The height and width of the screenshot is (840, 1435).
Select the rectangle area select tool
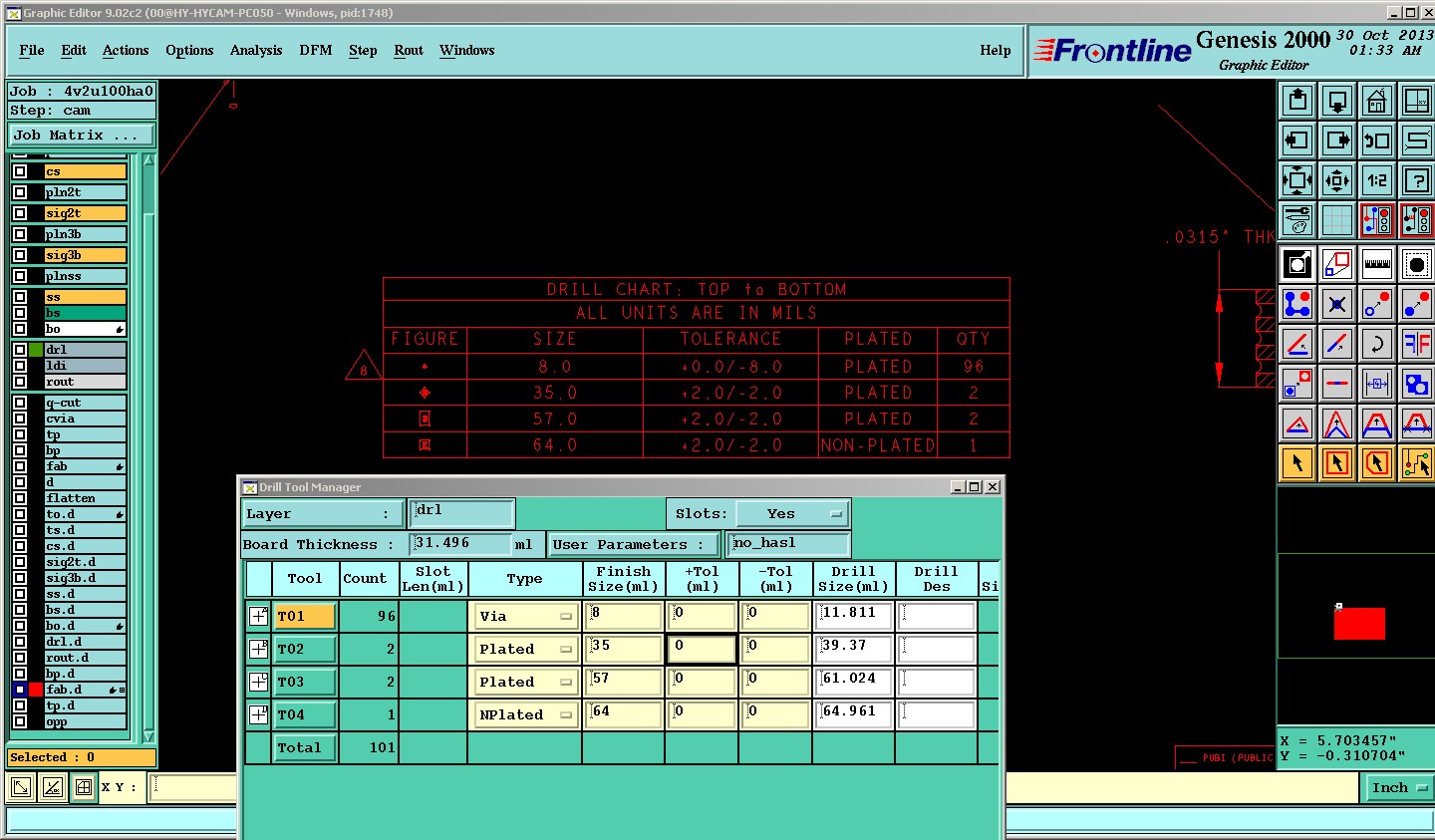(x=1337, y=463)
